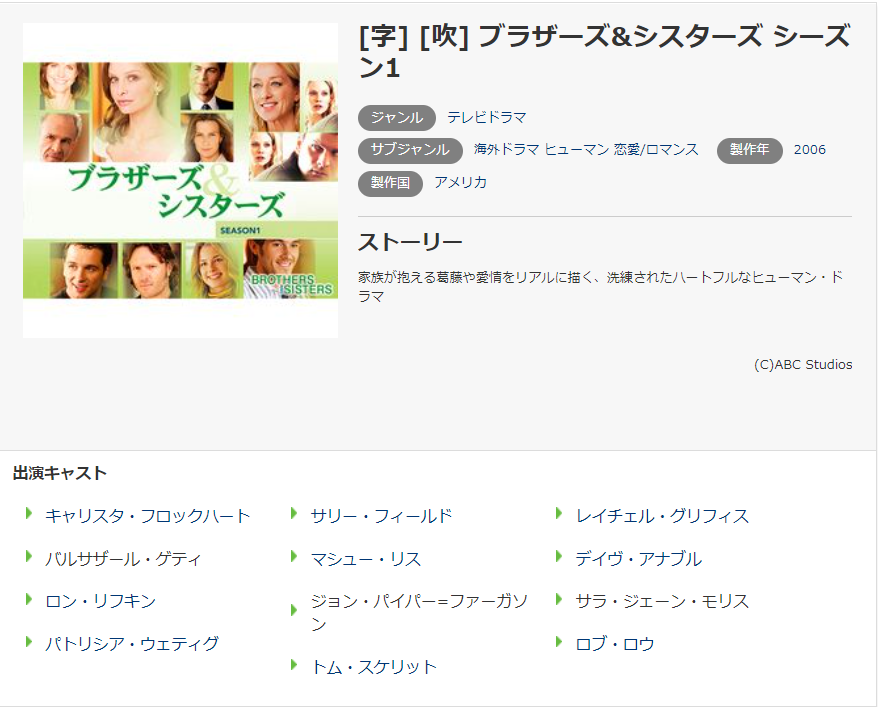Image resolution: width=878 pixels, height=707 pixels.
Task: Click the 2006 production year link
Action: [x=810, y=149]
